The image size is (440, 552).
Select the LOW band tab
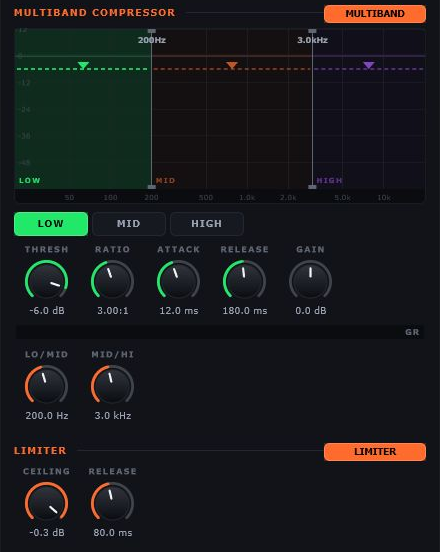tap(51, 224)
